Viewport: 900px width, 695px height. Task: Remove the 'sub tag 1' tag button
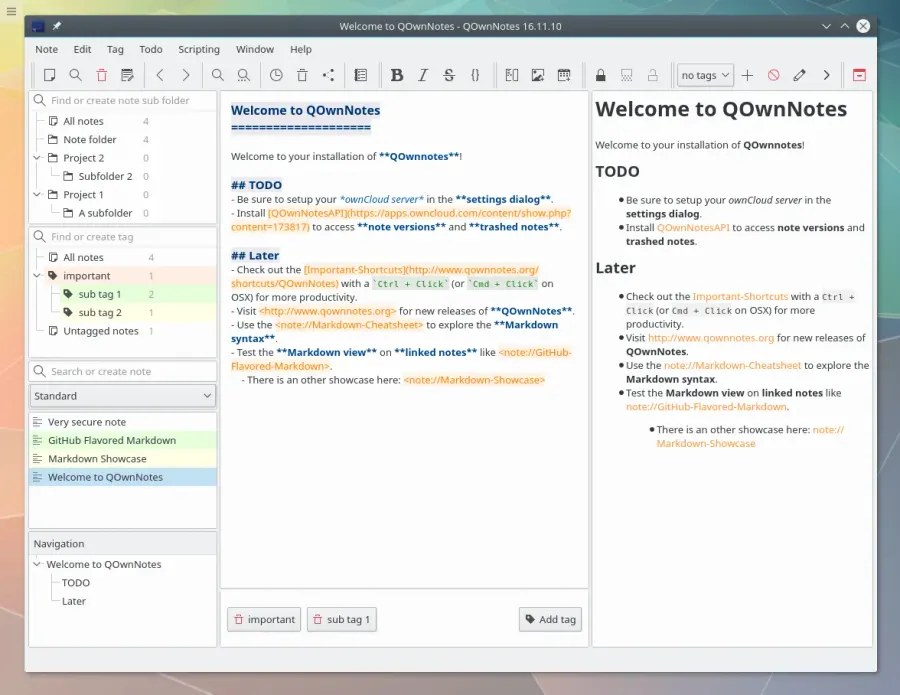342,619
